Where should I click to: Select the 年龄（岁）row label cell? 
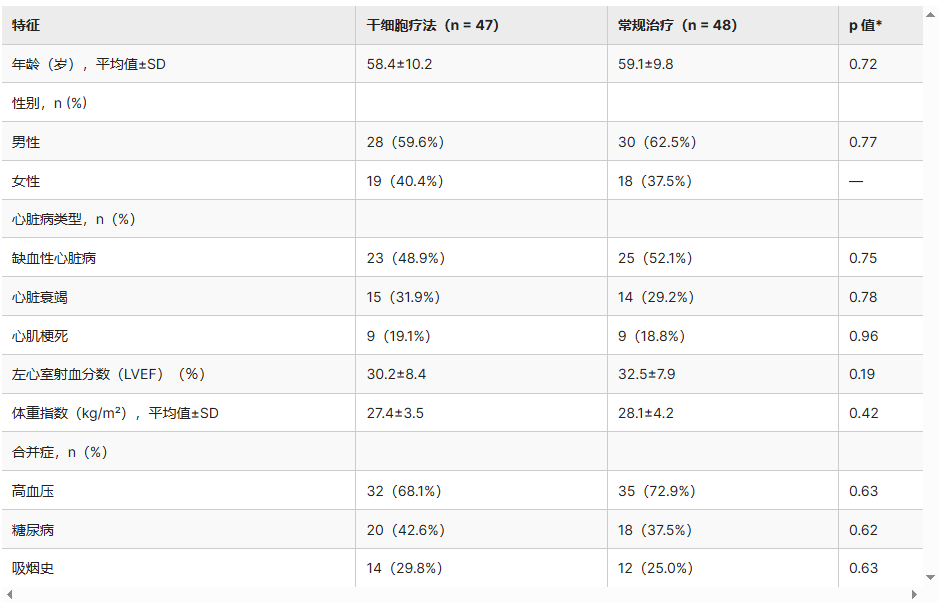(x=87, y=64)
